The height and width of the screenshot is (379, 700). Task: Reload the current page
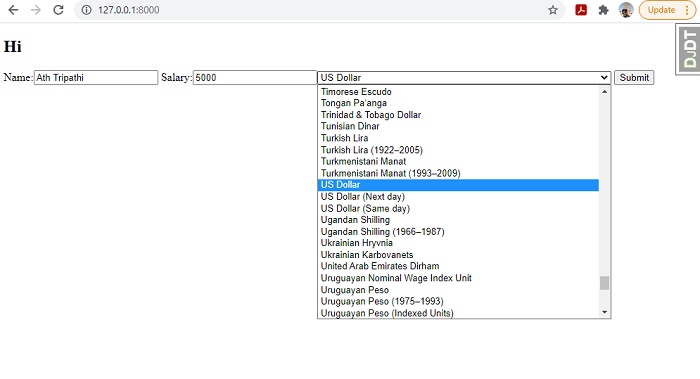coord(58,10)
